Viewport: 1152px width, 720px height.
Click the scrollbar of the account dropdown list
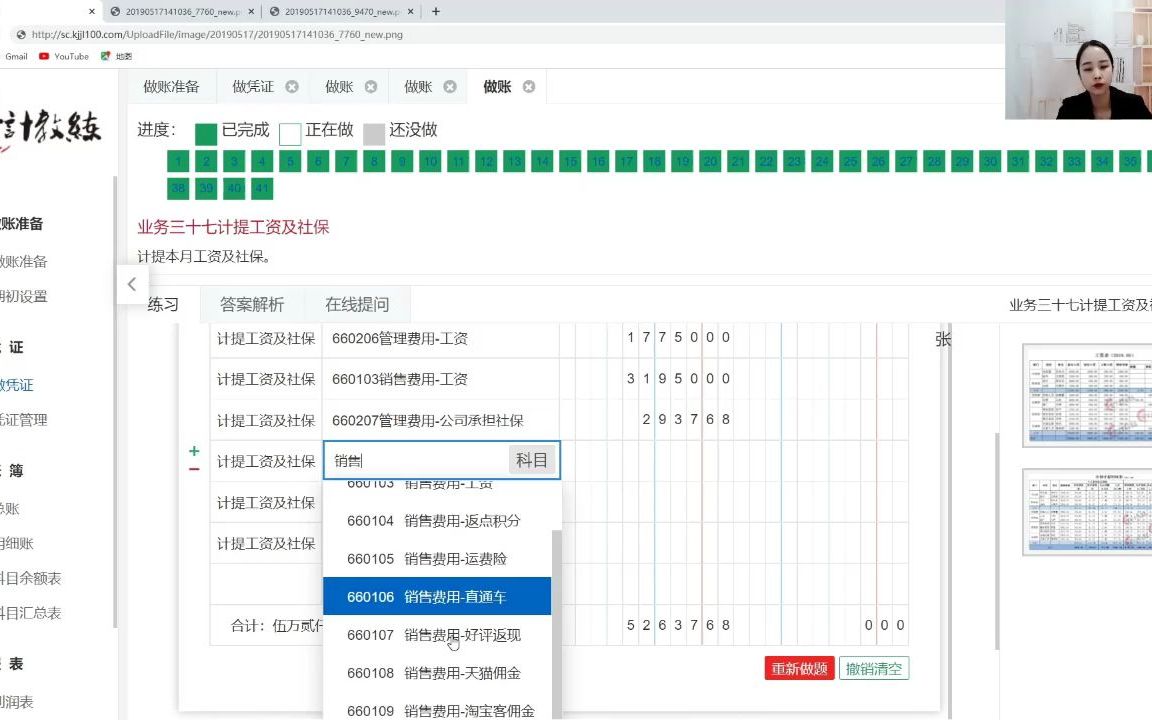pyautogui.click(x=555, y=600)
